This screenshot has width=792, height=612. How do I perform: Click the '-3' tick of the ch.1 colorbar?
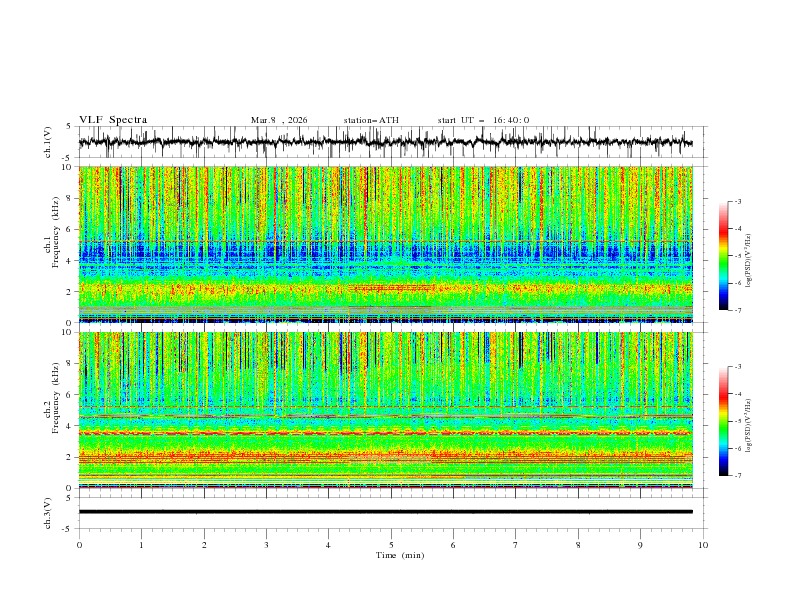(x=737, y=201)
